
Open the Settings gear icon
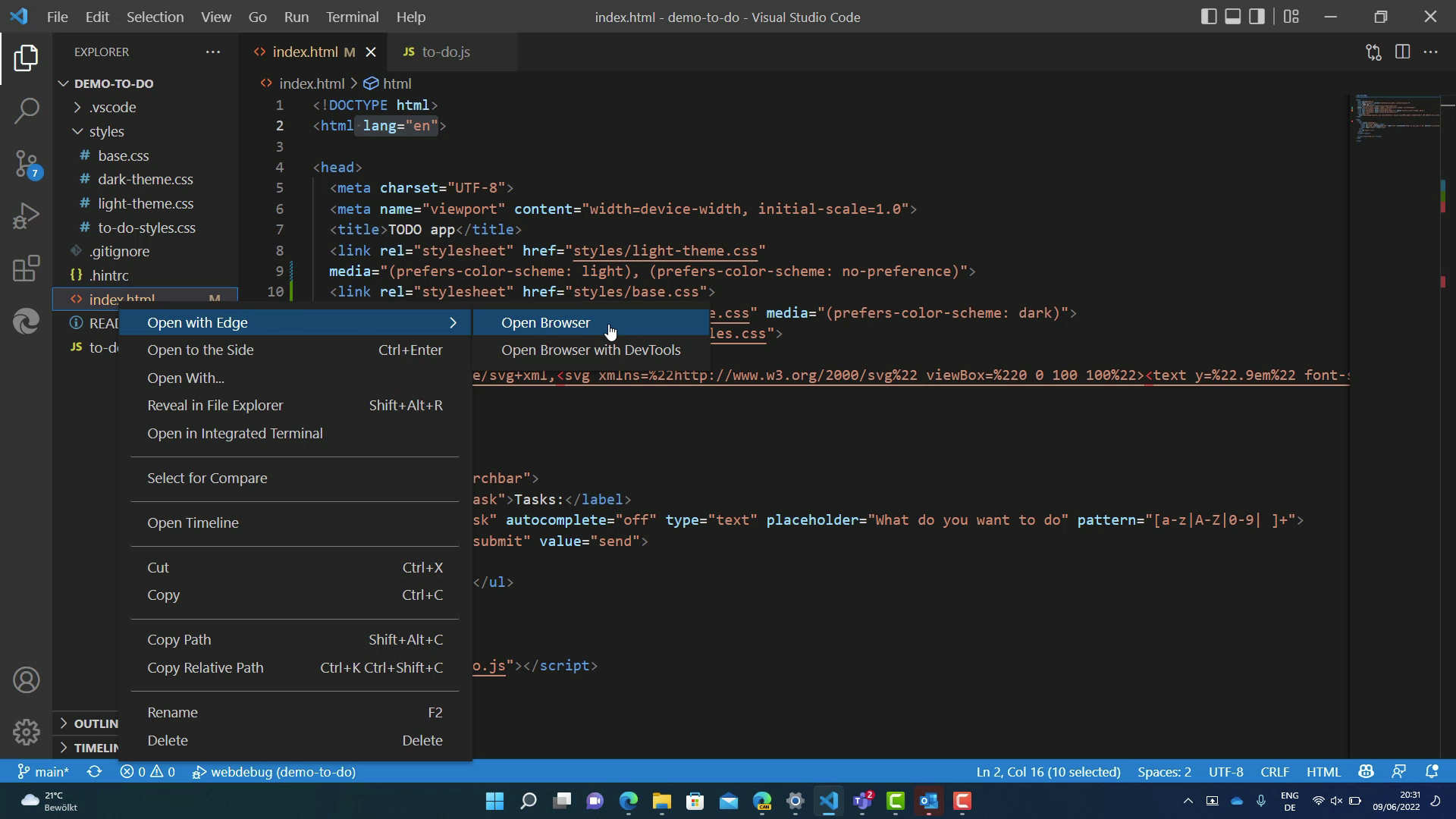tap(27, 732)
